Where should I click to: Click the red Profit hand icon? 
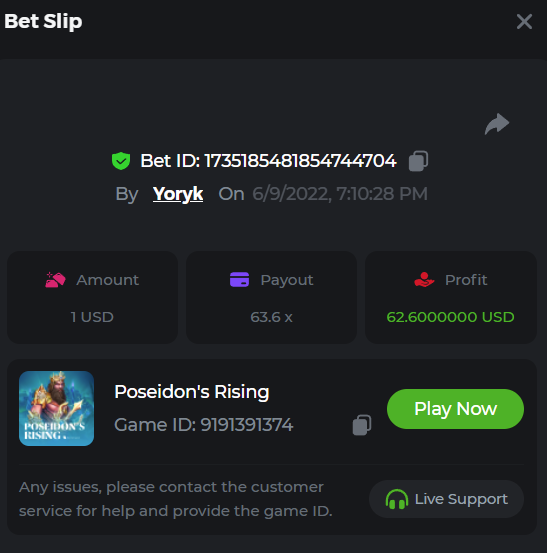tap(424, 280)
